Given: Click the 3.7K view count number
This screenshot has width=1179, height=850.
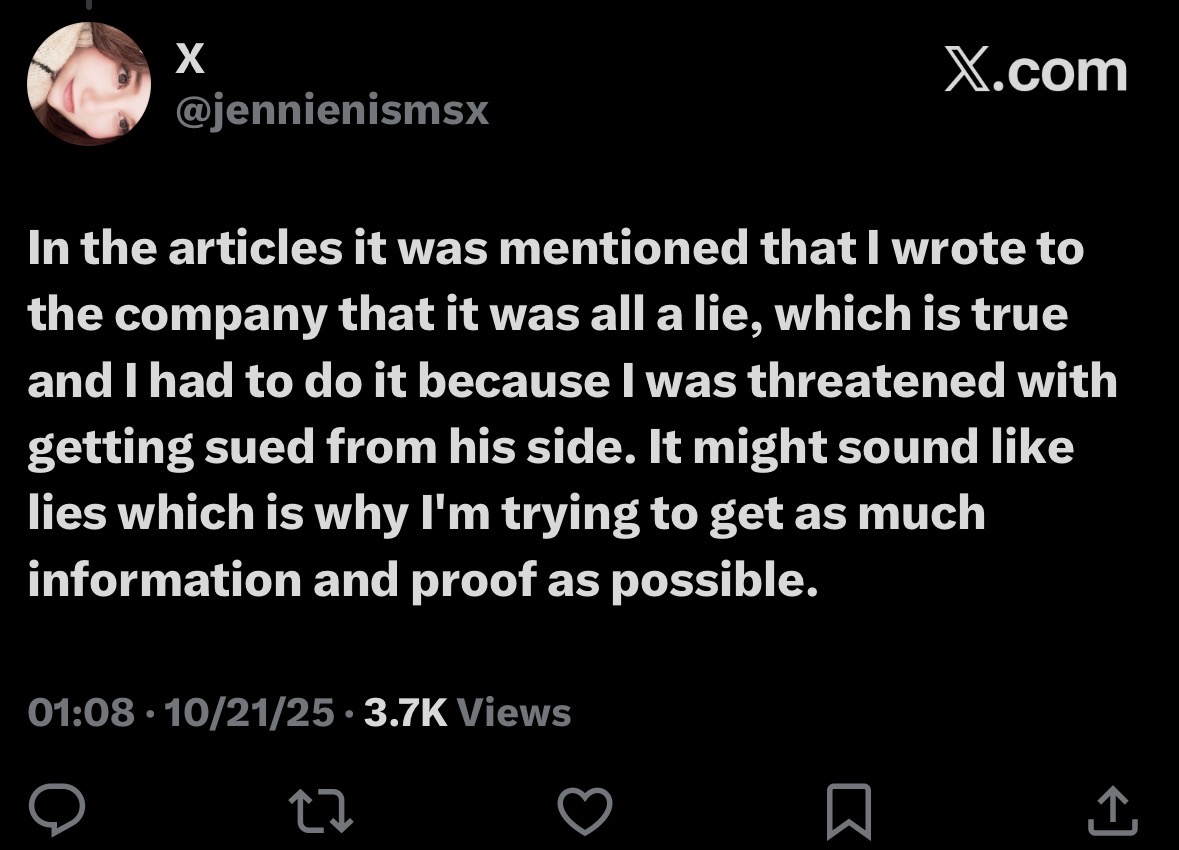Looking at the screenshot, I should click(405, 712).
